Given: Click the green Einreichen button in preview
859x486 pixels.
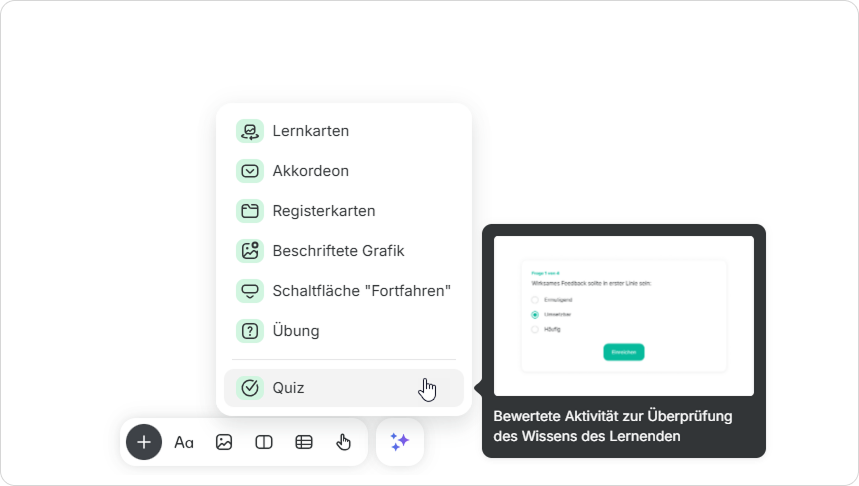Looking at the screenshot, I should [x=623, y=352].
